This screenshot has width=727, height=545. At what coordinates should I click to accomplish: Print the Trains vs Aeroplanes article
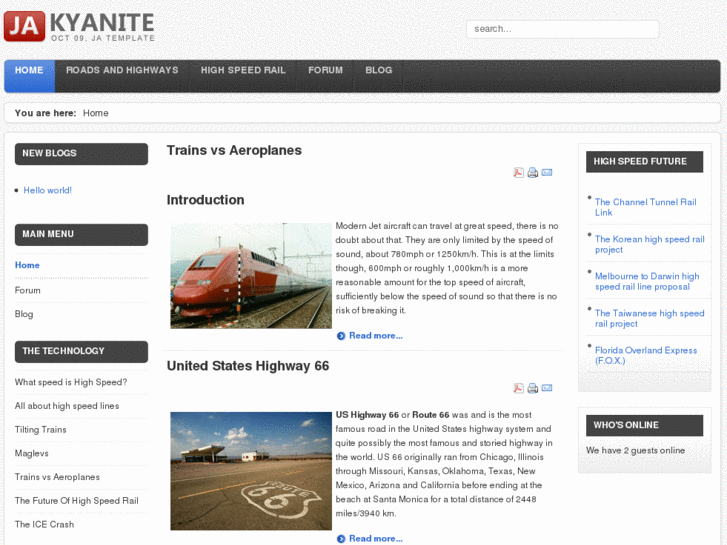click(x=533, y=173)
